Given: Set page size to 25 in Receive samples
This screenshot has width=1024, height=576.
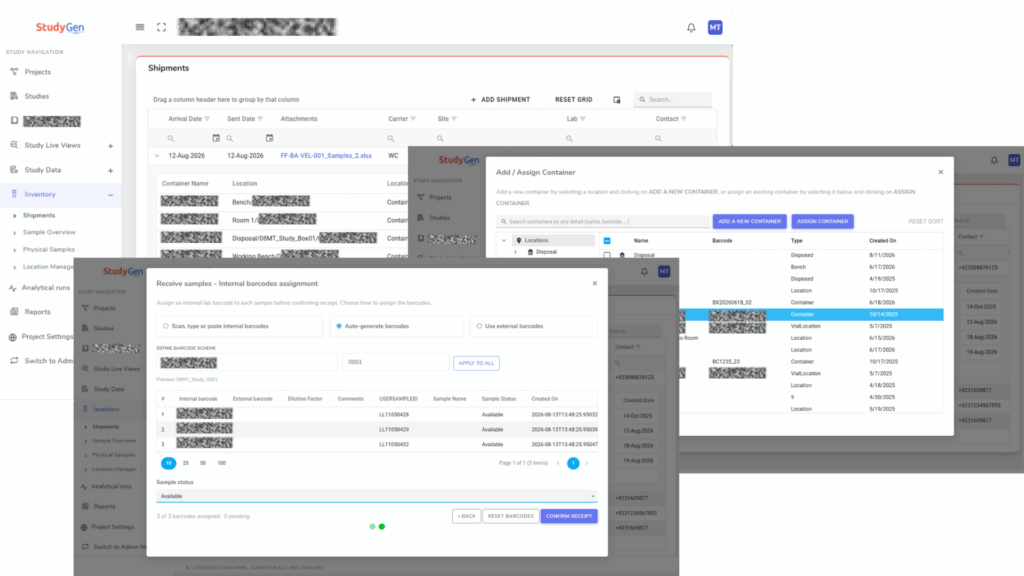Looking at the screenshot, I should point(185,463).
